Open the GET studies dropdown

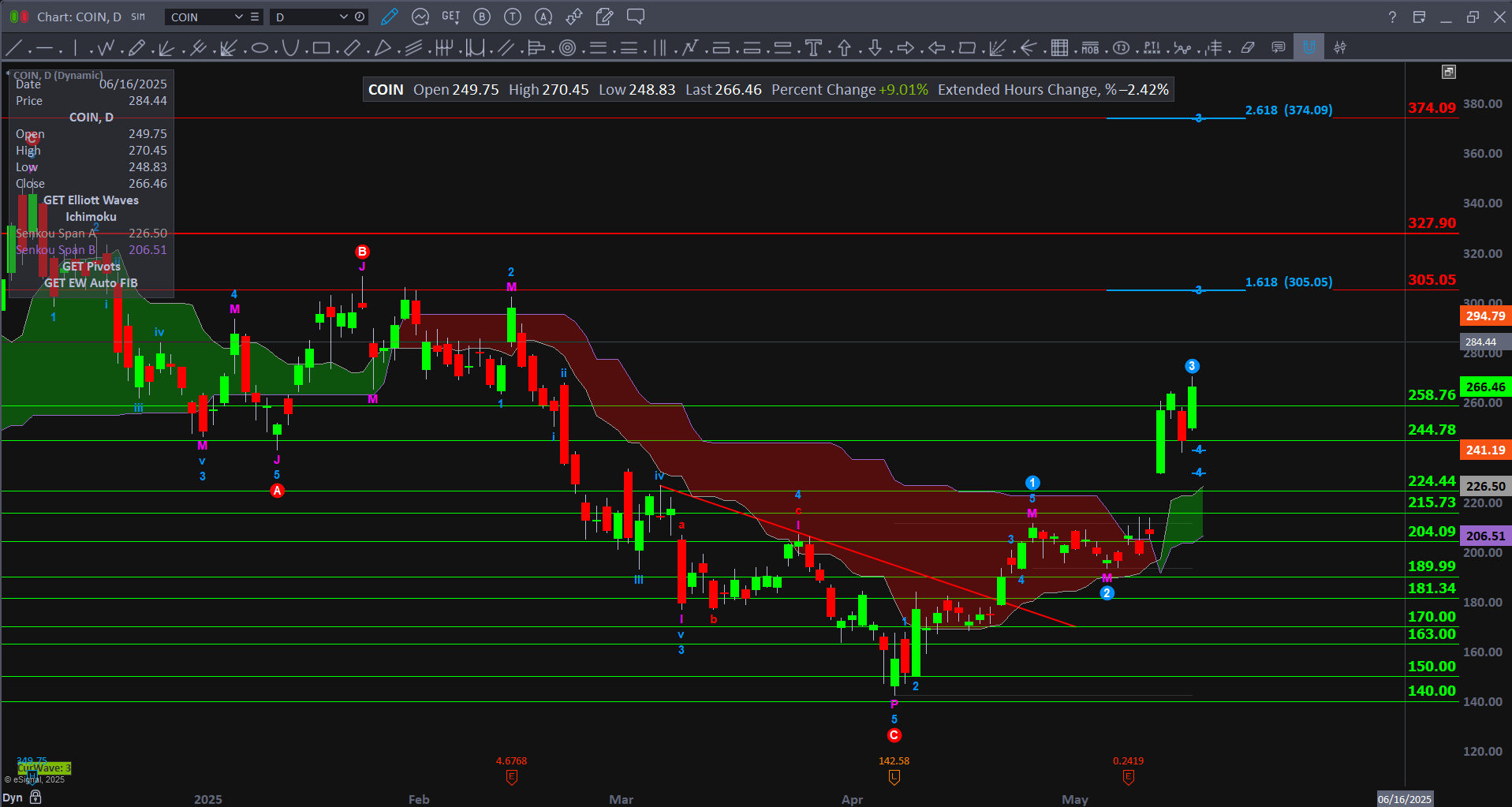(x=450, y=17)
